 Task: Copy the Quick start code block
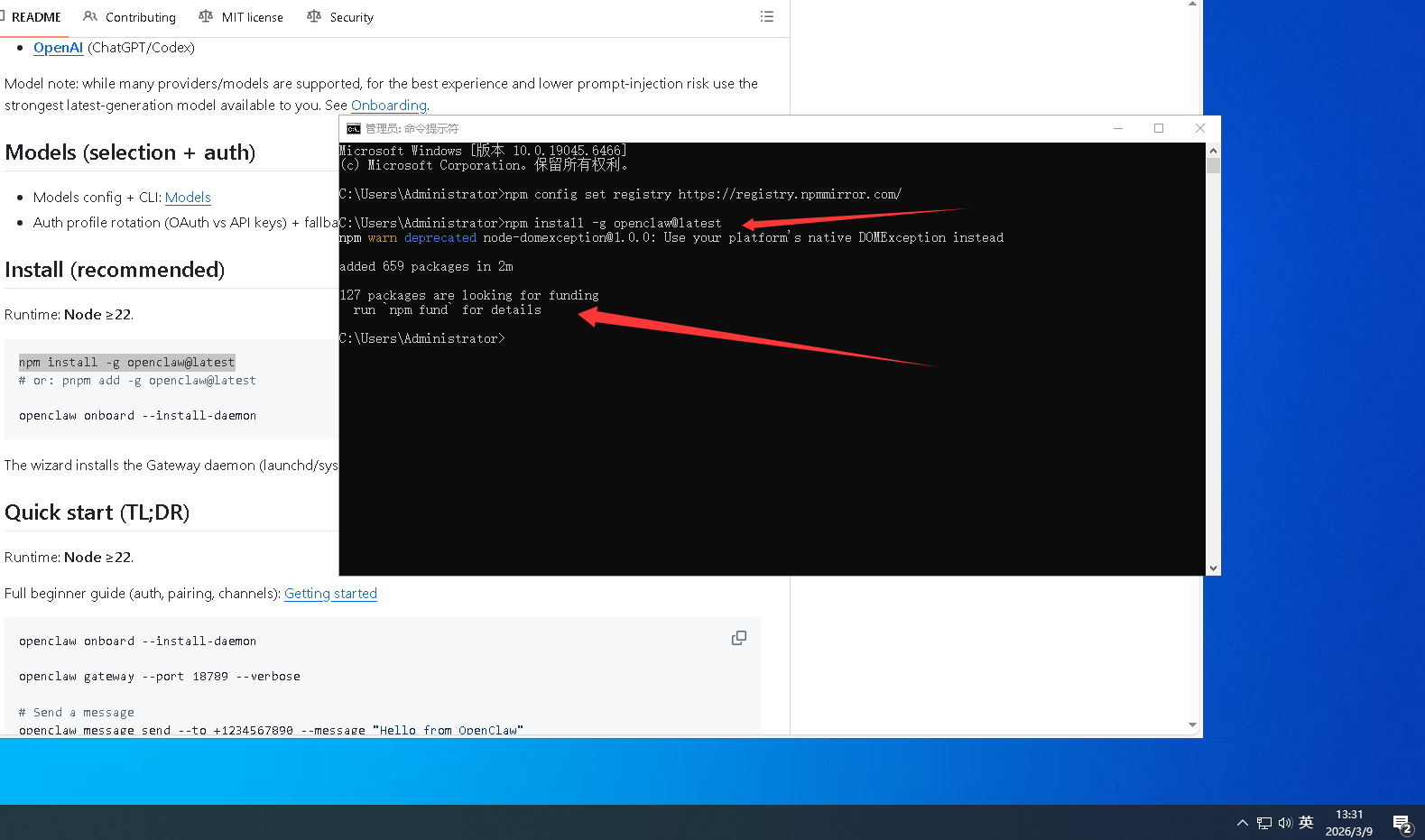738,638
